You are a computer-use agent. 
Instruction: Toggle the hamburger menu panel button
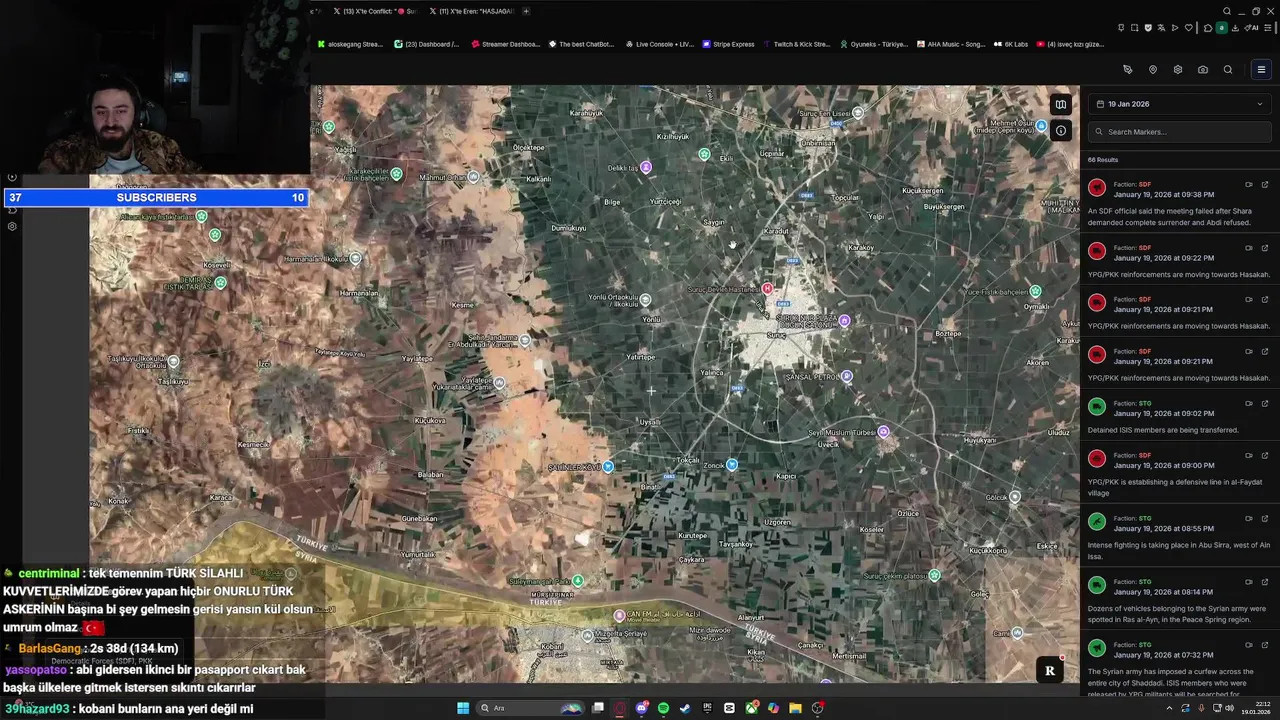click(x=1261, y=70)
